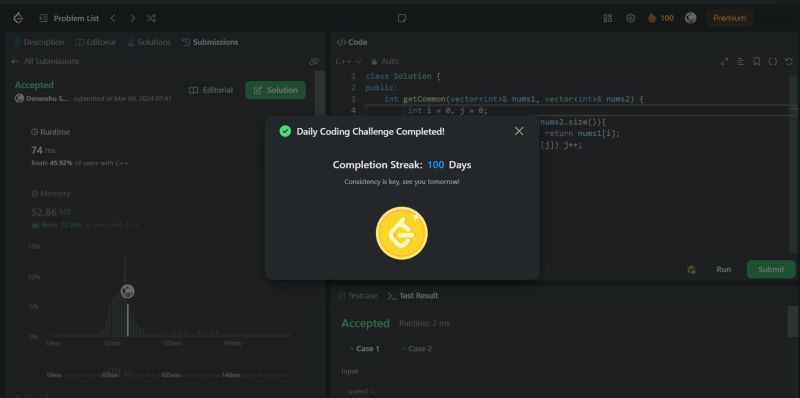This screenshot has height=398, width=800.
Task: Click the Editorial button beside Accepted
Action: click(x=211, y=90)
